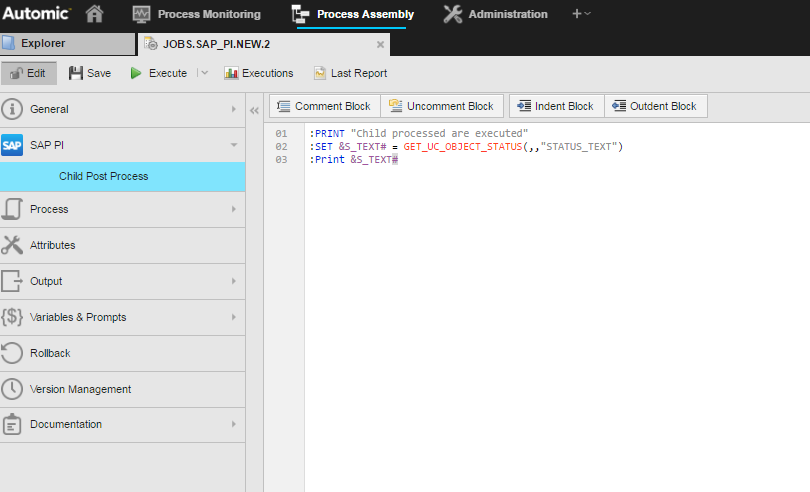Click the General info icon

[12, 109]
